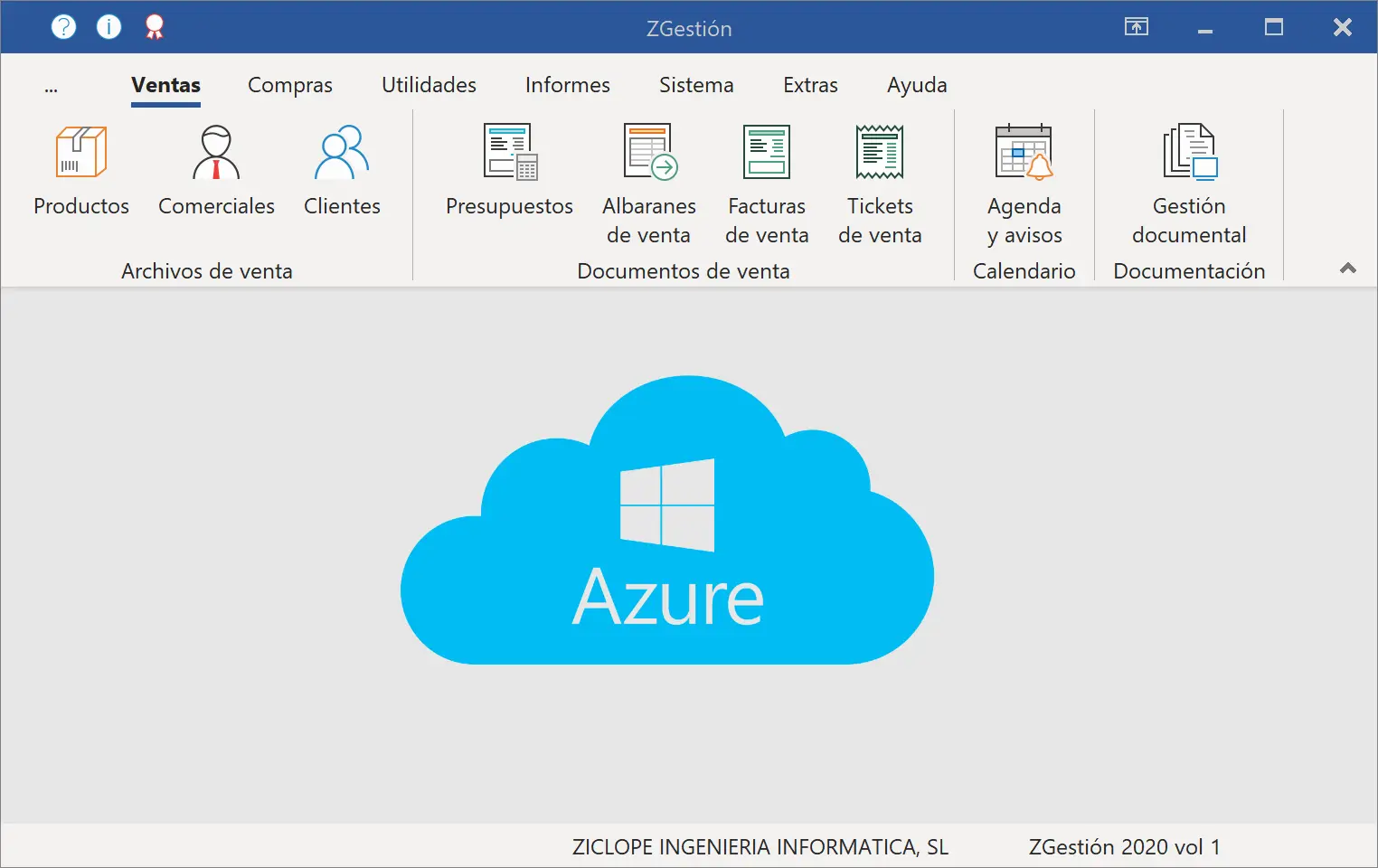Screen dimensions: 1378x868
Task: Click the red ribbon license icon
Action: [155, 27]
